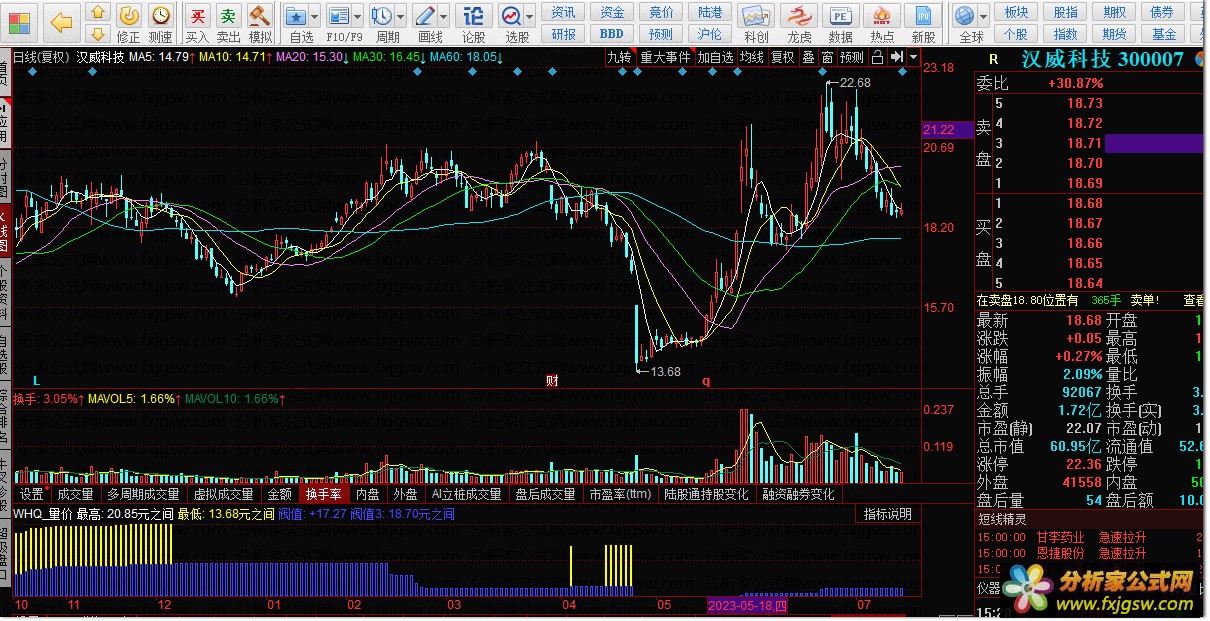
Task: Expand the 选股 dropdown arrow
Action: pos(530,17)
